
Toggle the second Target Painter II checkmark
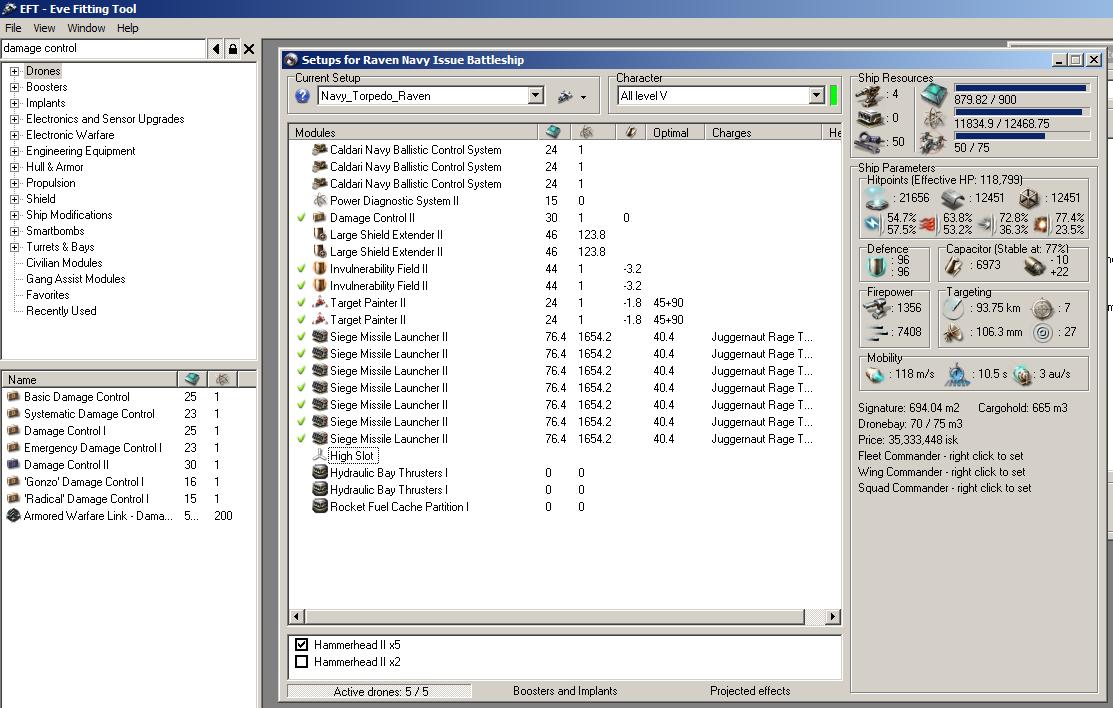pos(301,320)
